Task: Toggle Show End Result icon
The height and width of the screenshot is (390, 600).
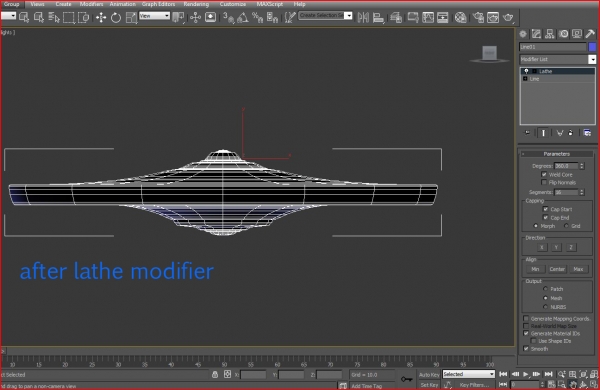Action: tap(543, 133)
